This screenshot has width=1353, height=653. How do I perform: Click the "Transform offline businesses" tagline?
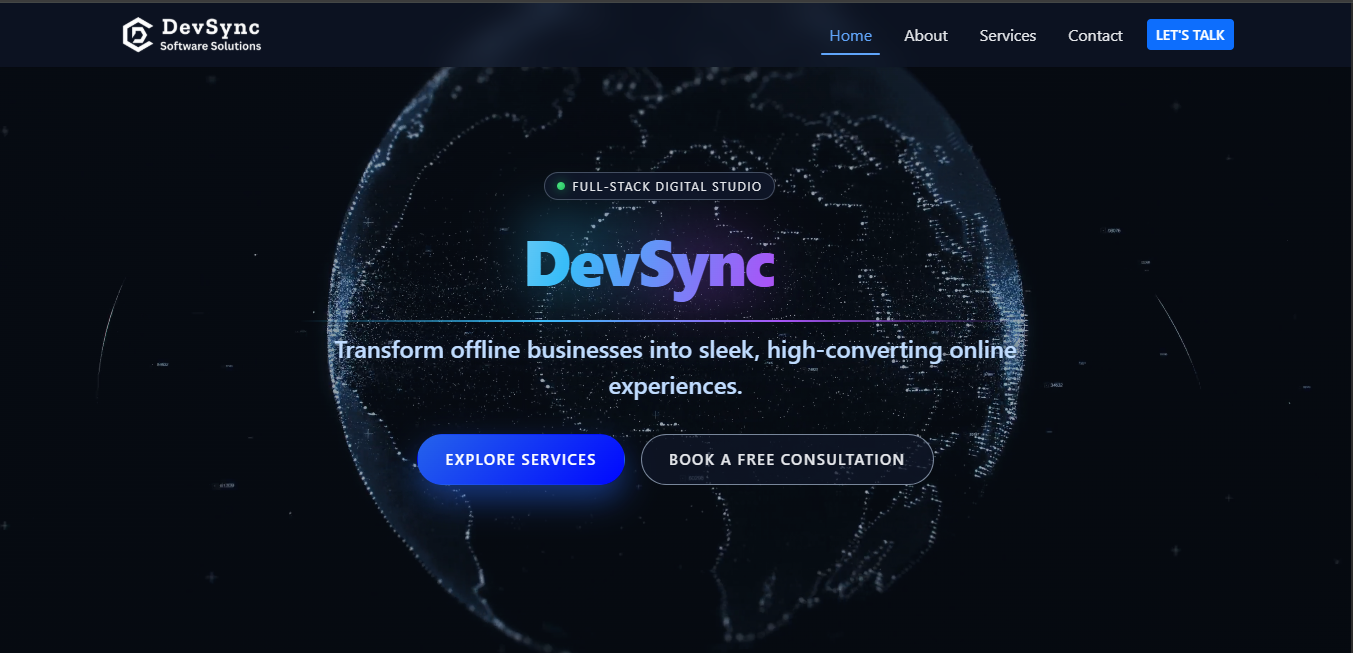[x=675, y=368]
